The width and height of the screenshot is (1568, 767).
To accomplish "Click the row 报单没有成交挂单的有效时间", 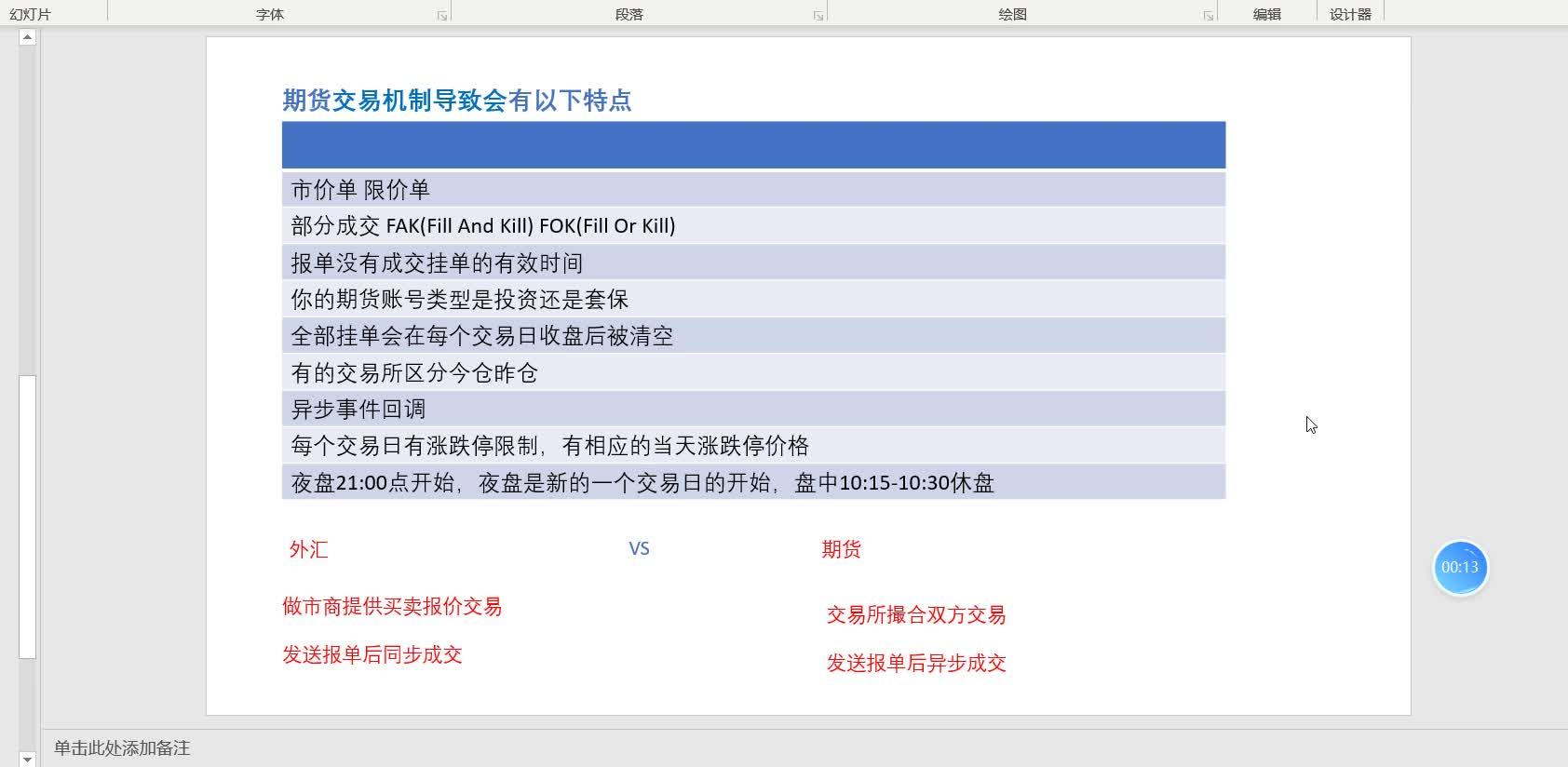I will (753, 262).
